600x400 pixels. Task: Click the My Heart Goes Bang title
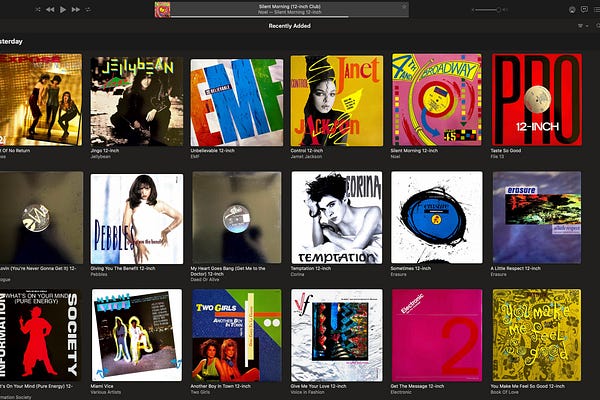[x=228, y=271]
